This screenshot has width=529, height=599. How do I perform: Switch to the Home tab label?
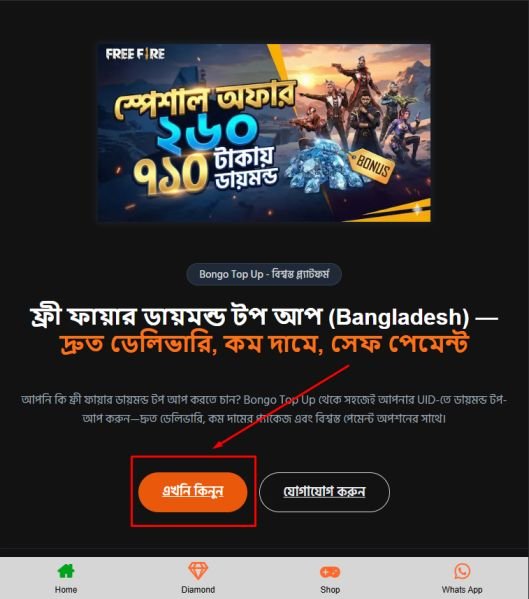66,589
